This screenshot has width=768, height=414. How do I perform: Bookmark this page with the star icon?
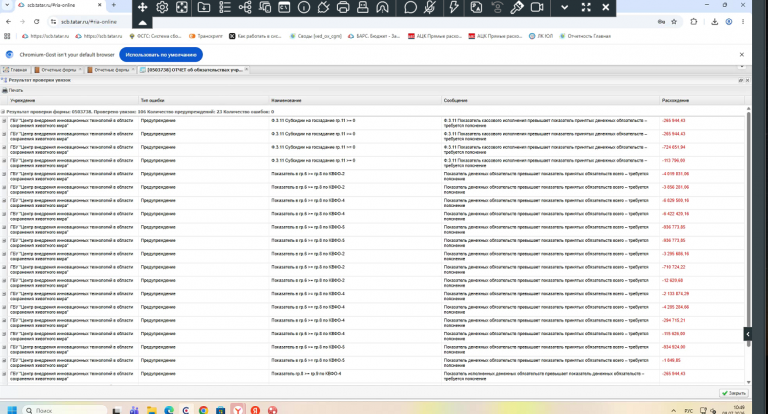pos(674,22)
